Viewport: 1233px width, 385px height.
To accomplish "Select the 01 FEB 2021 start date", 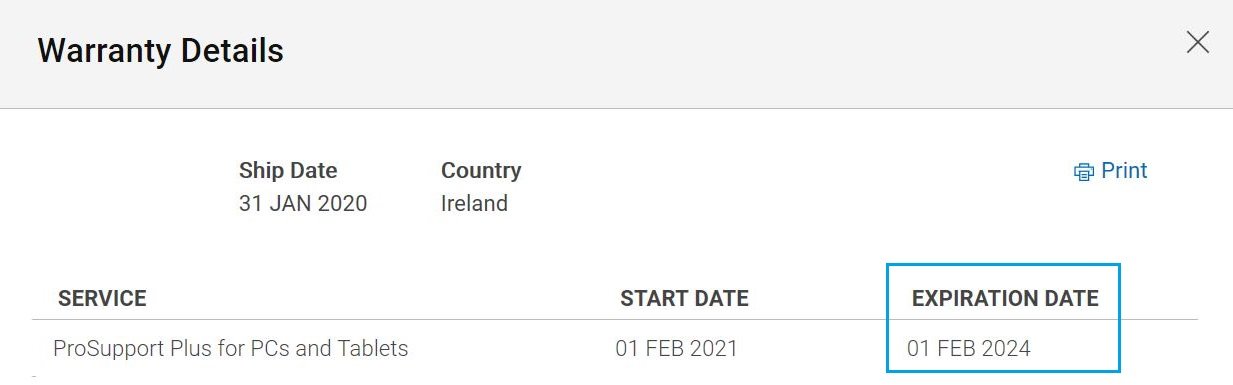I will [676, 349].
